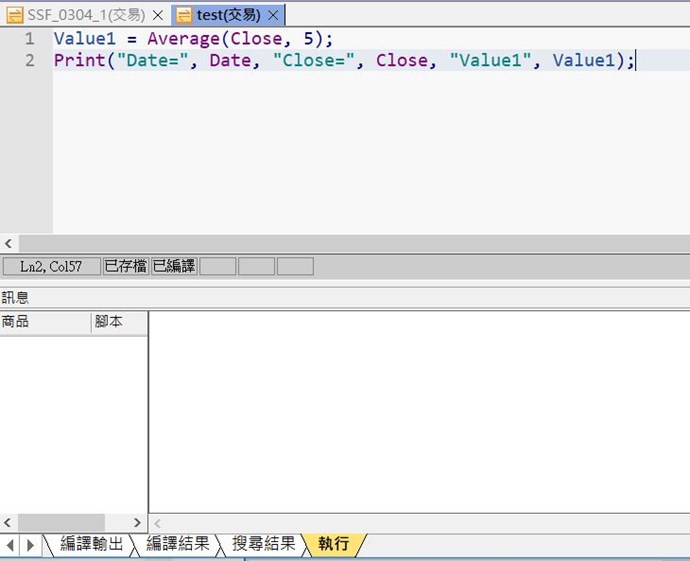690x561 pixels.
Task: Click the file icon on SSF_0304_1 tab
Action: [x=15, y=15]
